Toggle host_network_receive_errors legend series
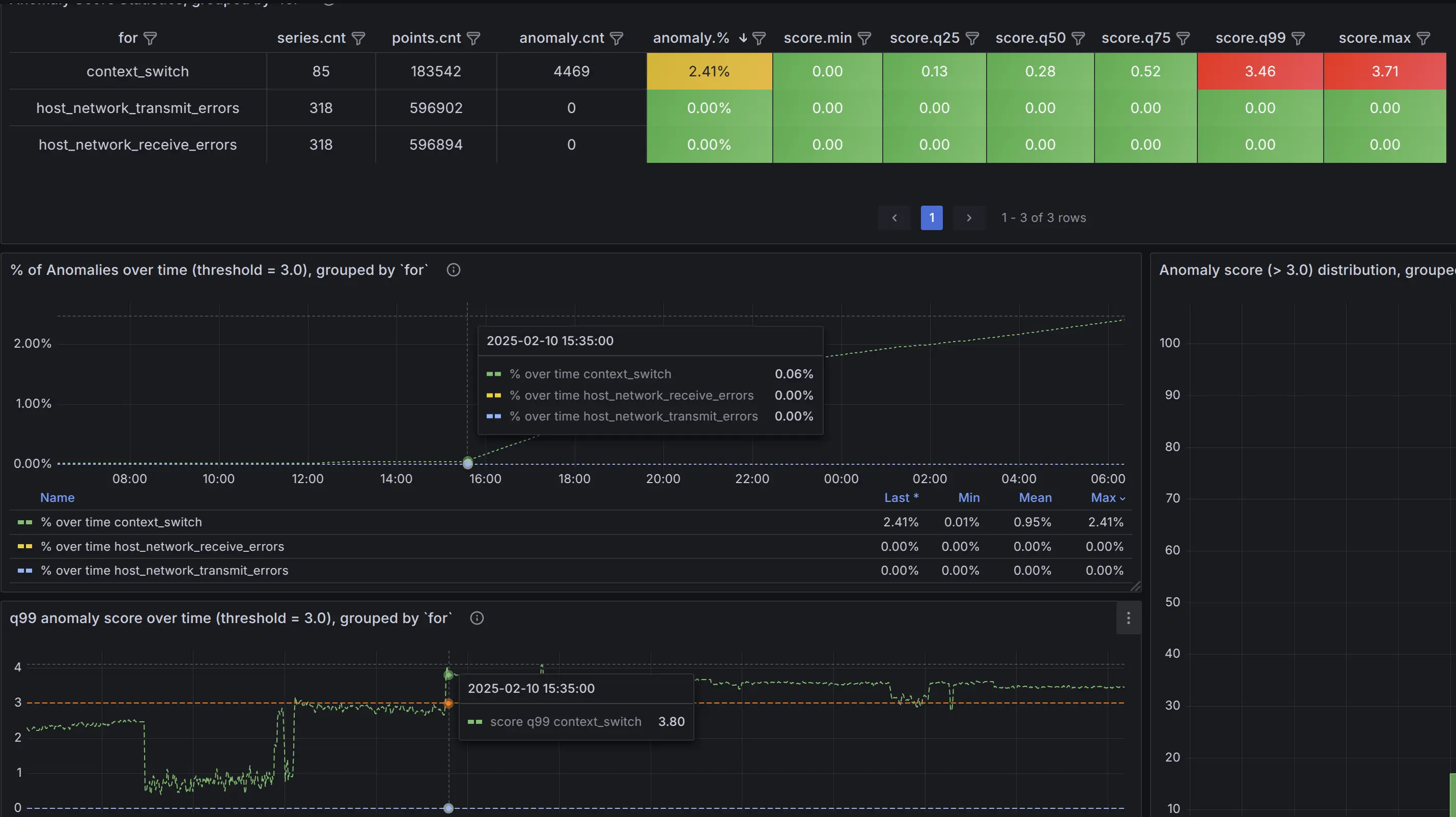 point(162,546)
